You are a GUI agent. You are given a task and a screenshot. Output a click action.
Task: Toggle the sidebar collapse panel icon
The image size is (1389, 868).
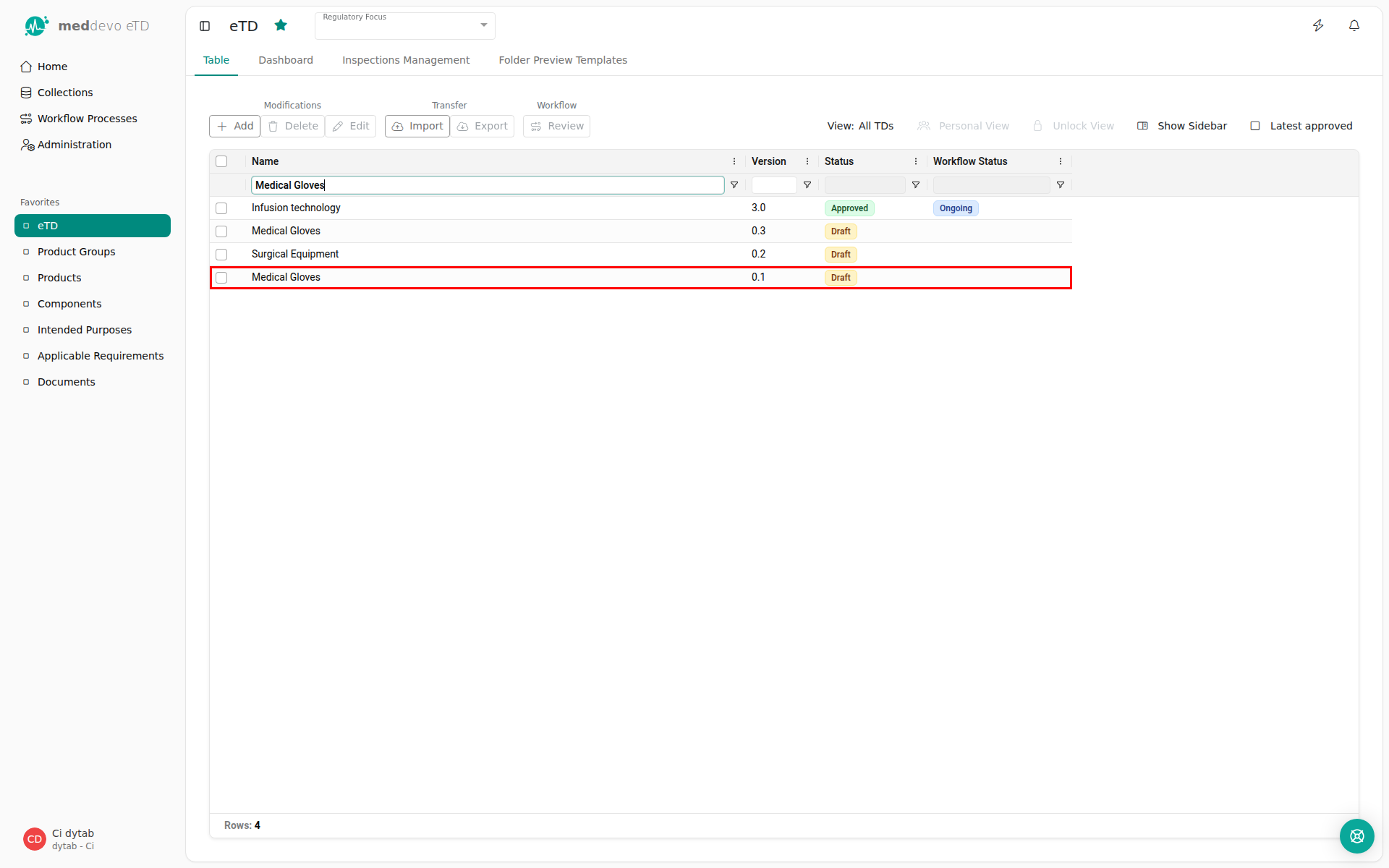[x=205, y=26]
